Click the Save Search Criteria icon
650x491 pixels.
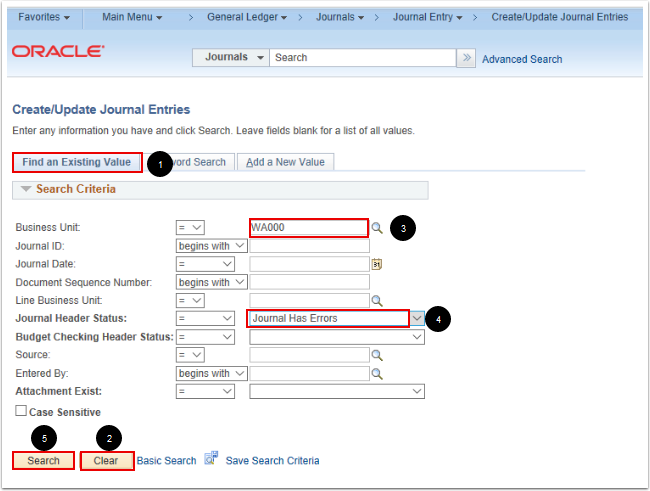(x=211, y=458)
